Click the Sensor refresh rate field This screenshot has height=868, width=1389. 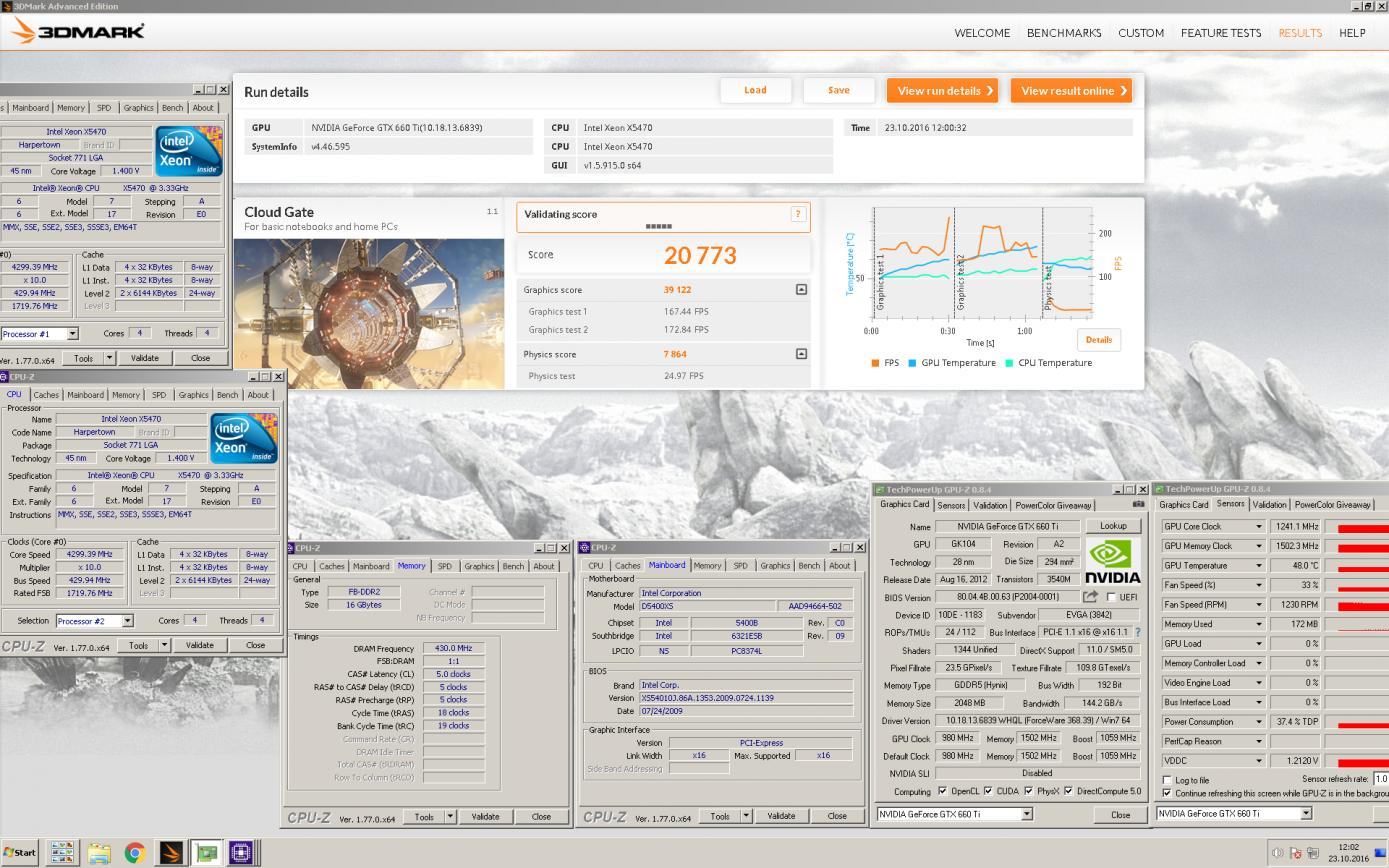tap(1380, 779)
